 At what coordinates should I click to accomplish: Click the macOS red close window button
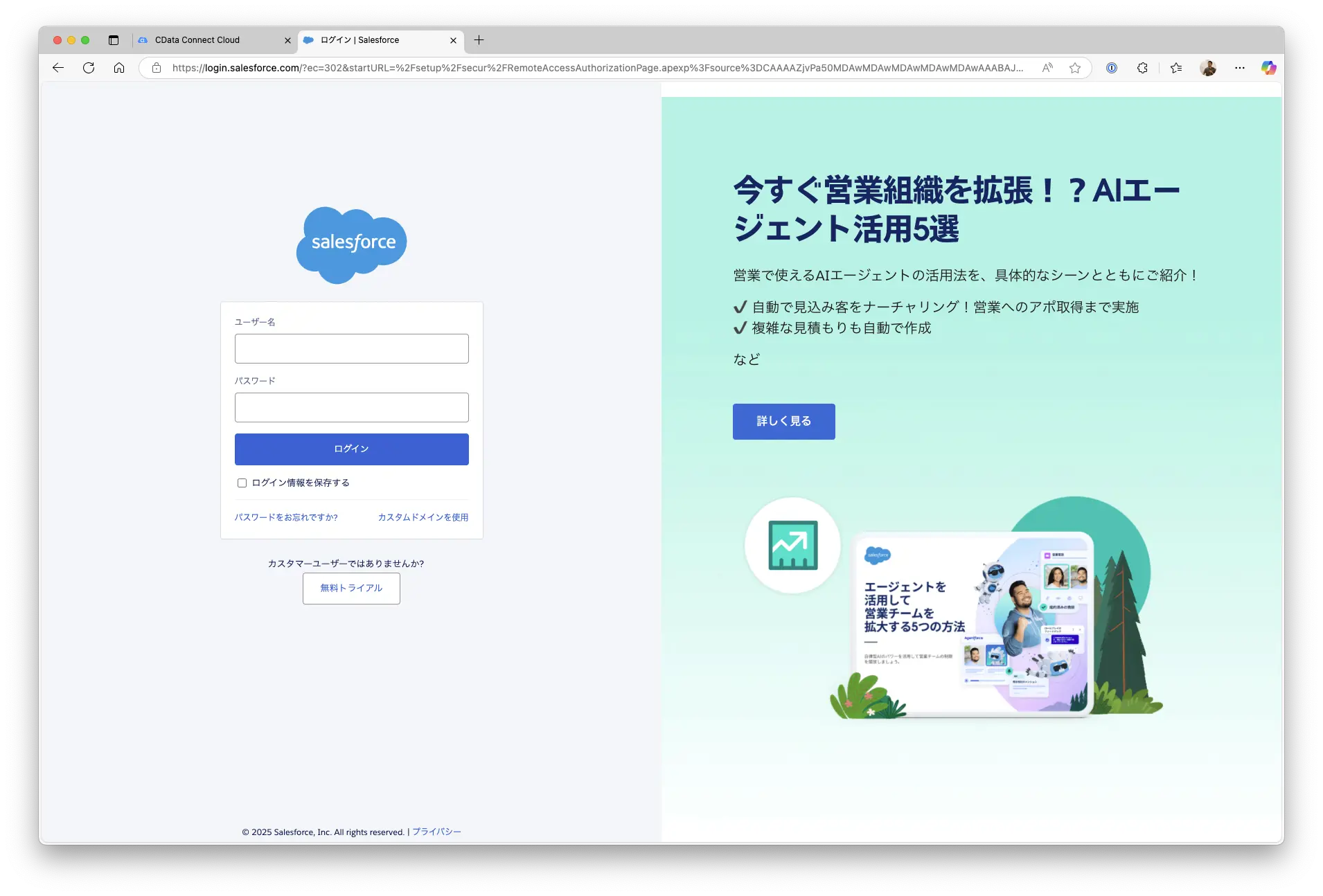click(x=57, y=40)
